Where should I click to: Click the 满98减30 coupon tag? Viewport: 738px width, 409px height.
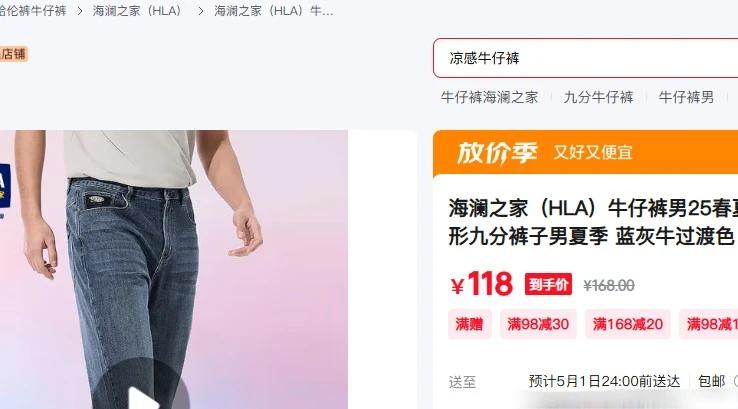pos(538,324)
